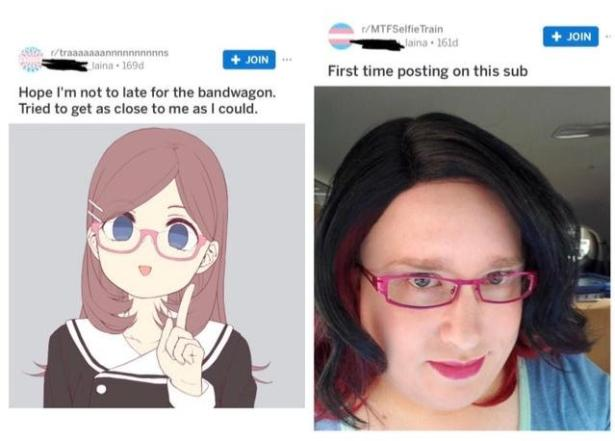The height and width of the screenshot is (441, 615).
Task: Open the overflow dots menu on right post
Action: (x=608, y=36)
